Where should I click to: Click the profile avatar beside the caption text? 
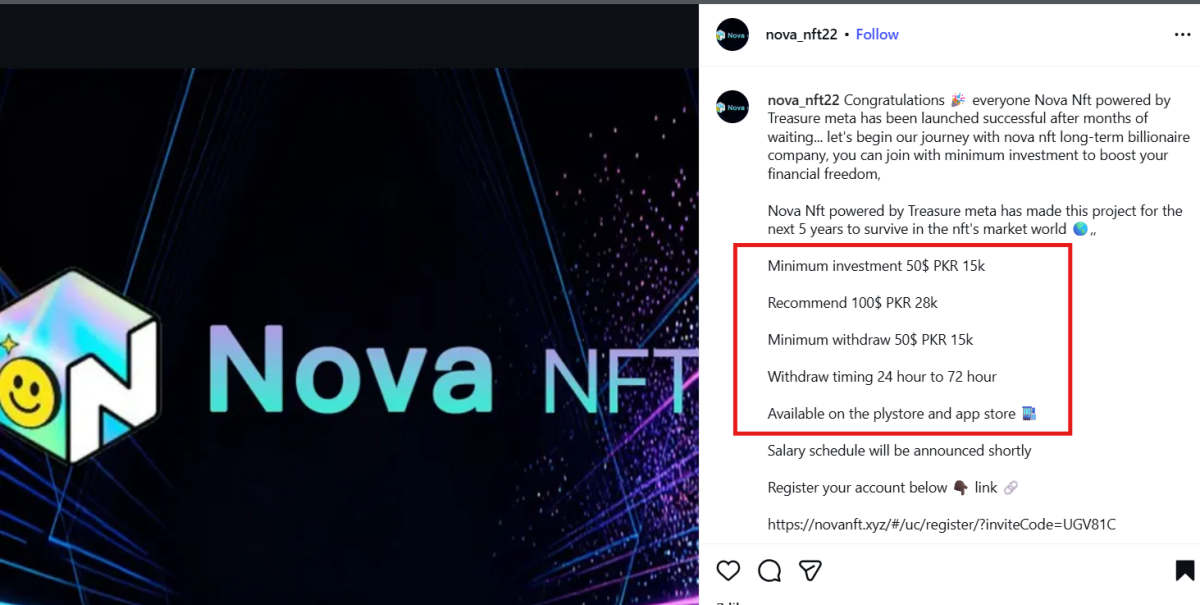point(732,106)
